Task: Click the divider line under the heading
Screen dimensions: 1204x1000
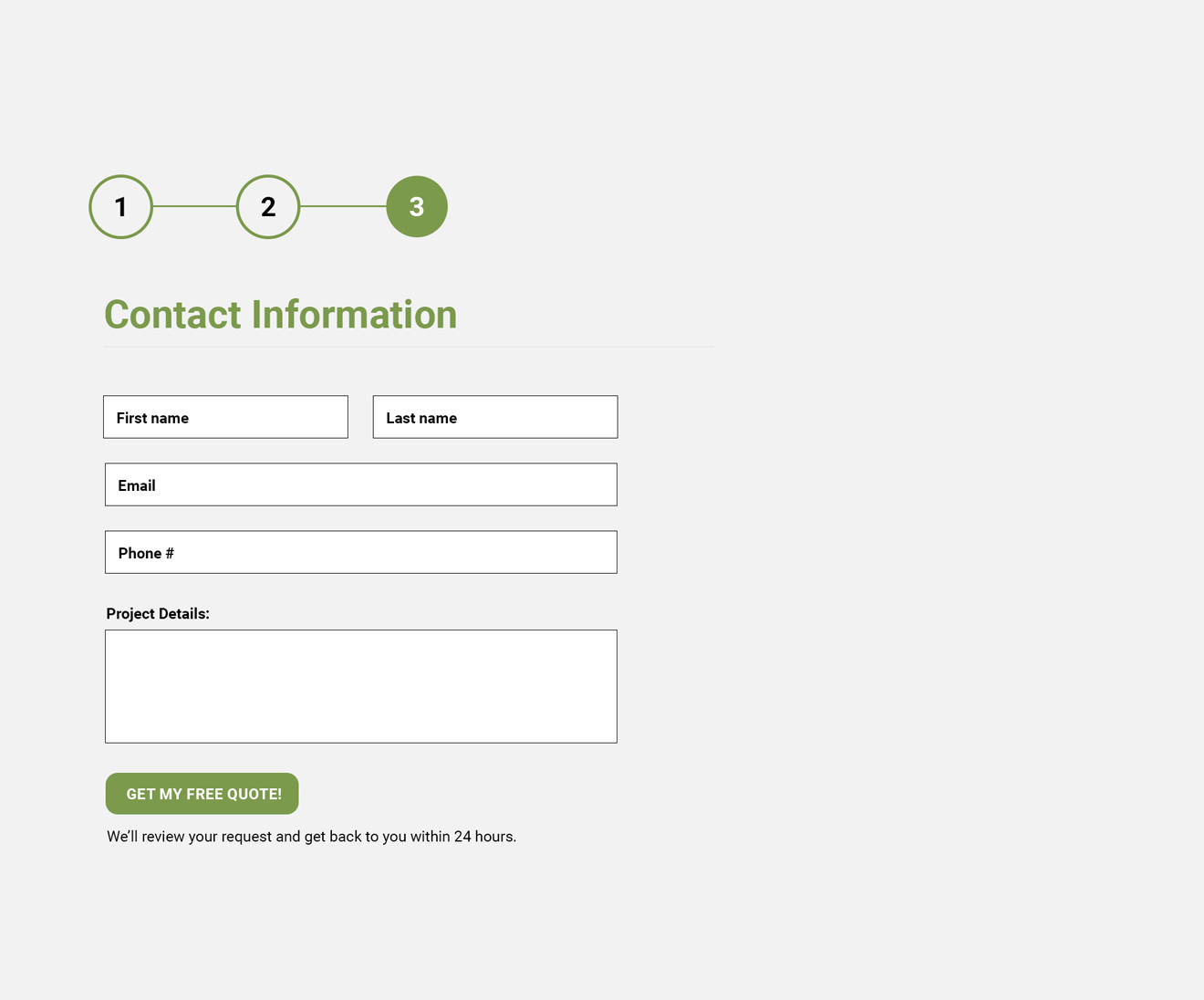Action: point(409,347)
